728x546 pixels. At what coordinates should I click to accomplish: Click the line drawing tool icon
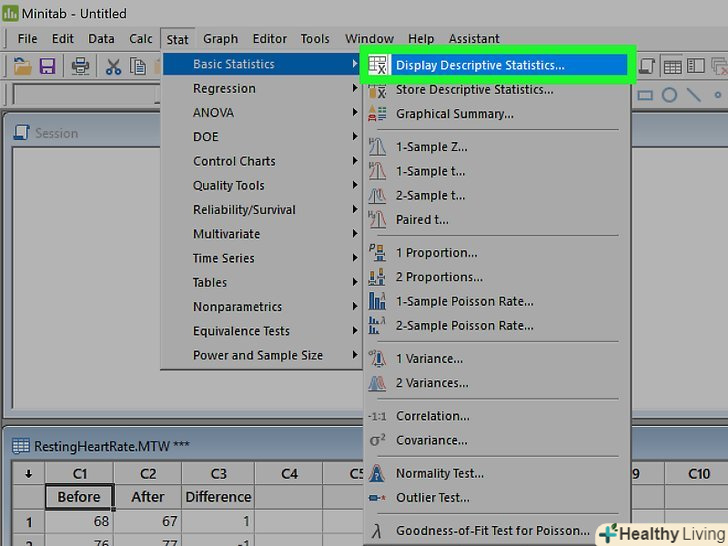(694, 95)
